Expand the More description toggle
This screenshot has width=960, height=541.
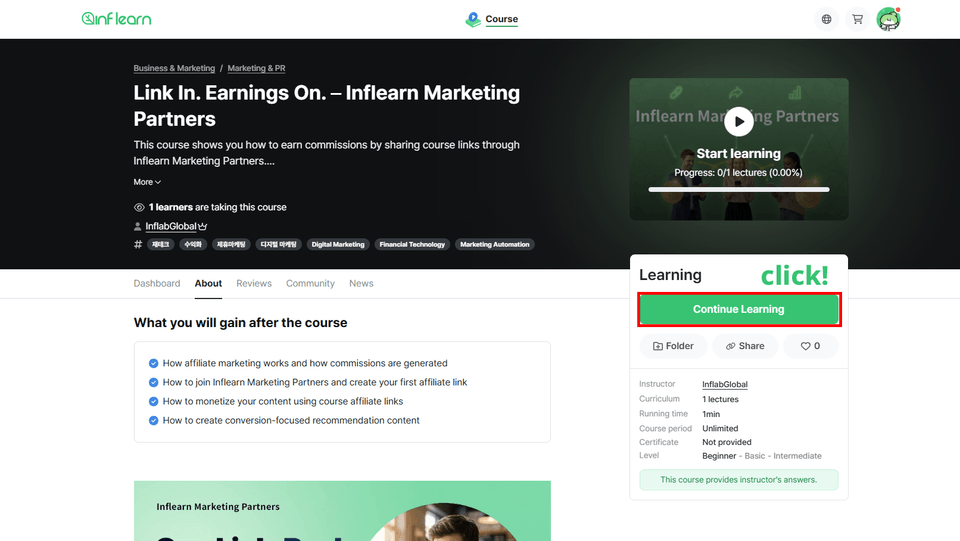(x=147, y=182)
